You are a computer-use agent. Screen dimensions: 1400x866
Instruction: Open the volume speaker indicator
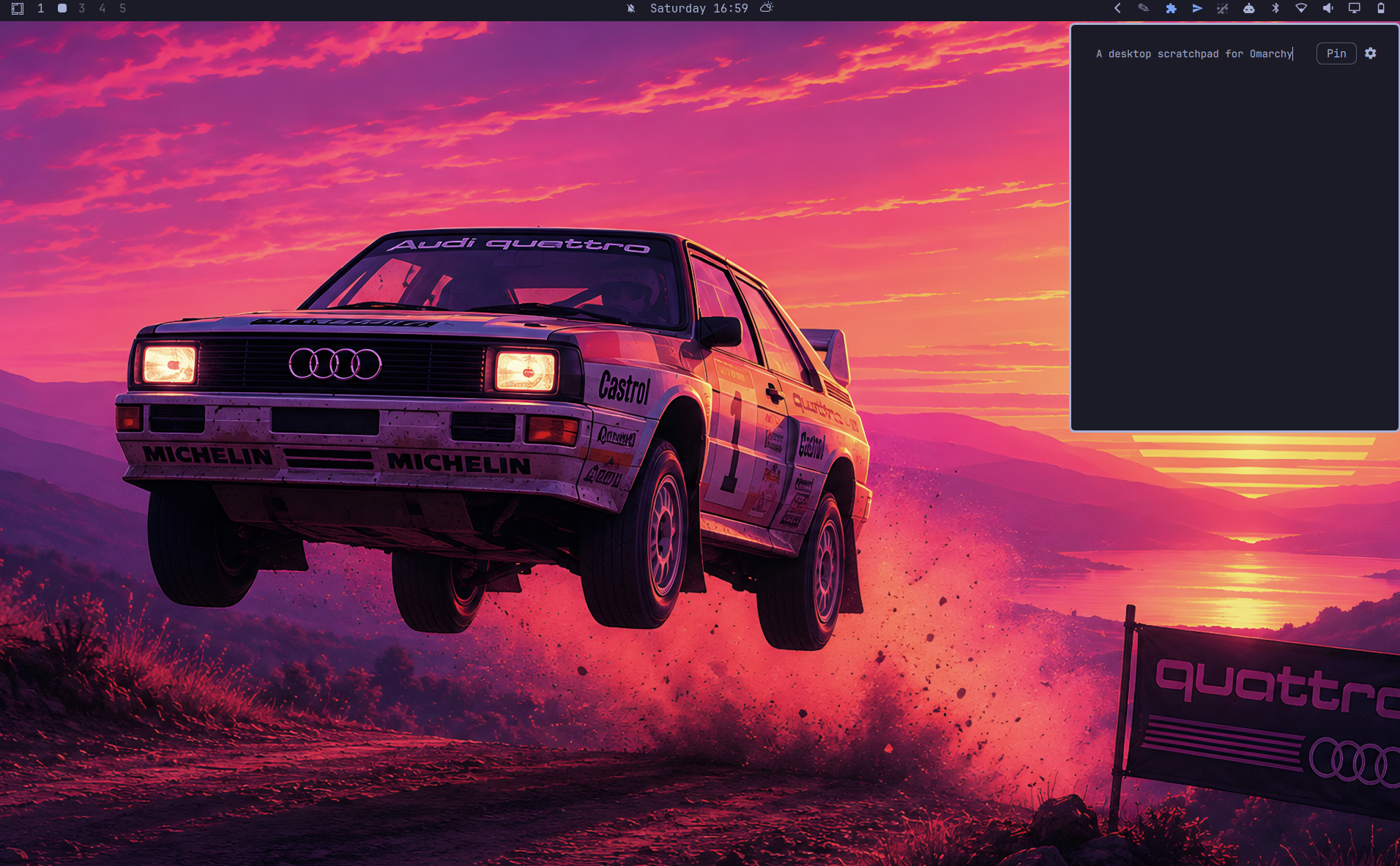pyautogui.click(x=1328, y=9)
